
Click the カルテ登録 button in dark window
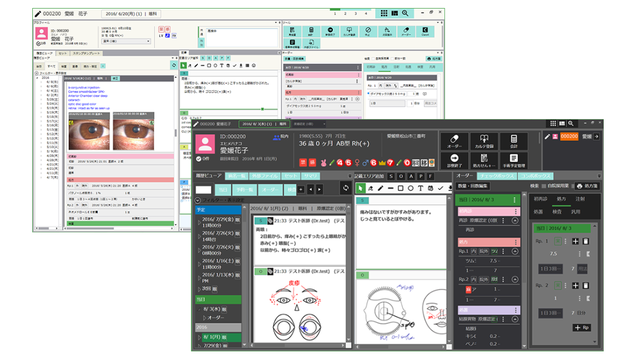tap(484, 141)
